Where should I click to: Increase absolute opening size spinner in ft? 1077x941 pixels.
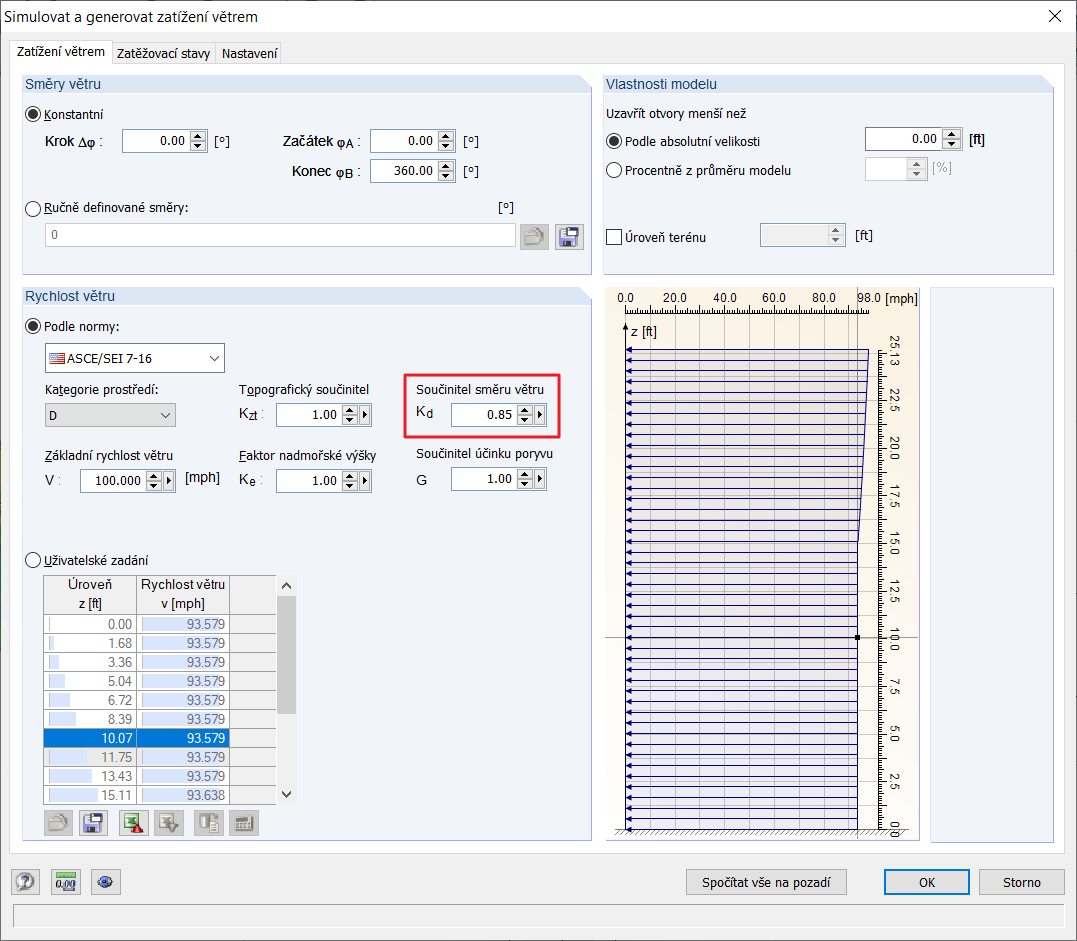pyautogui.click(x=951, y=134)
